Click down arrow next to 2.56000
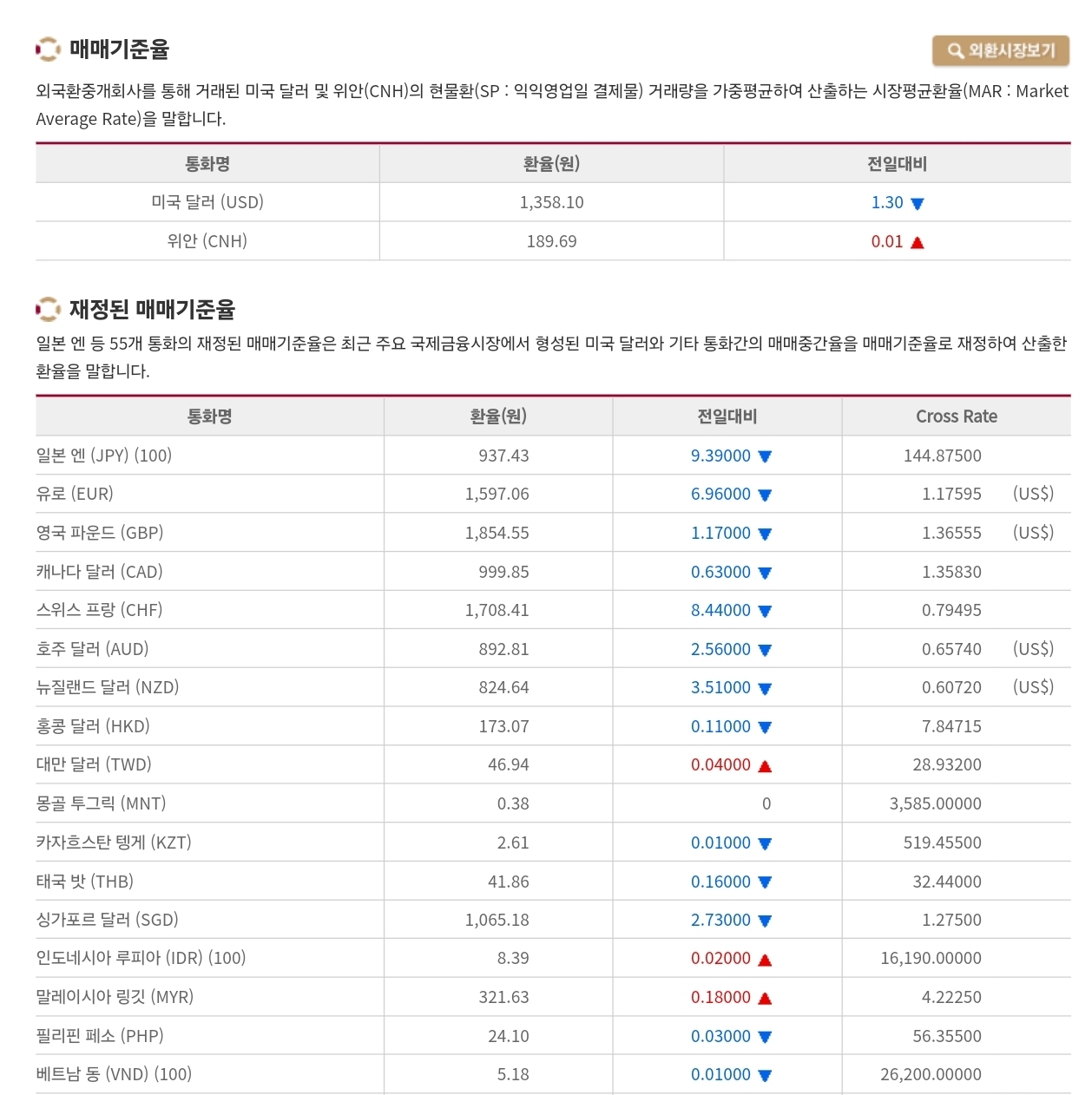 click(x=765, y=650)
